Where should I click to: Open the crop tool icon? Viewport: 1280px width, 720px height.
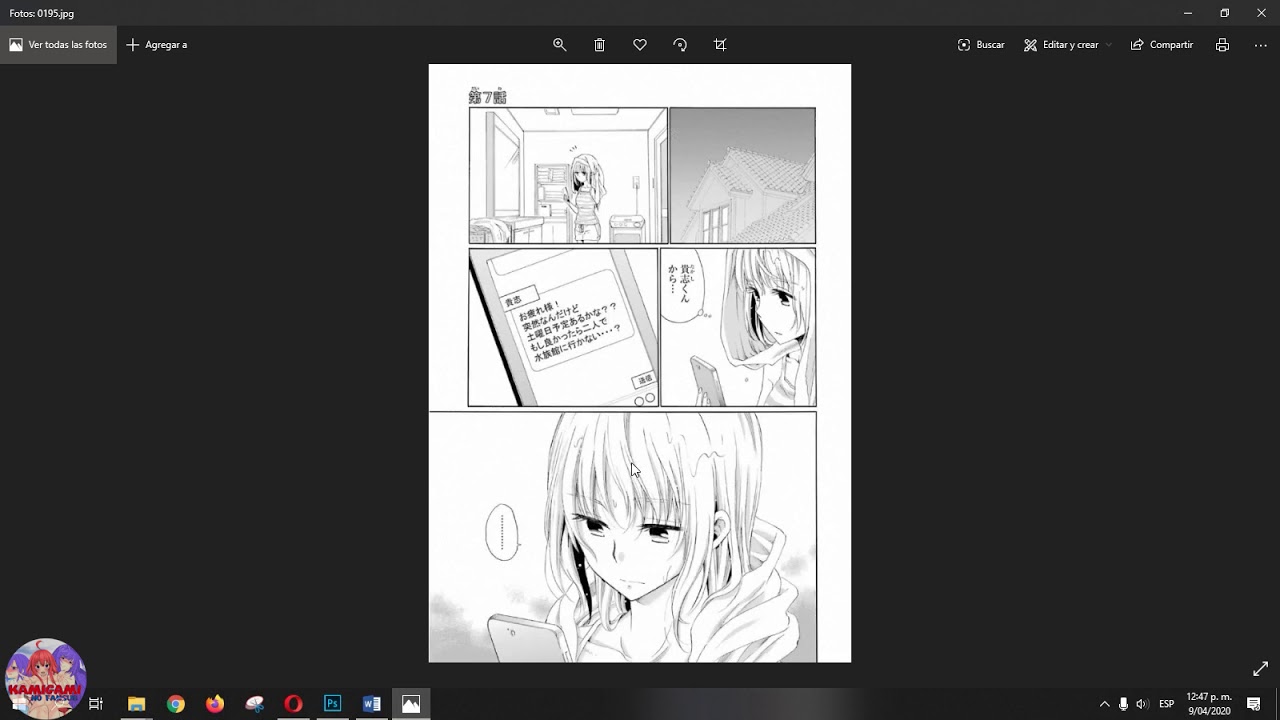click(720, 45)
